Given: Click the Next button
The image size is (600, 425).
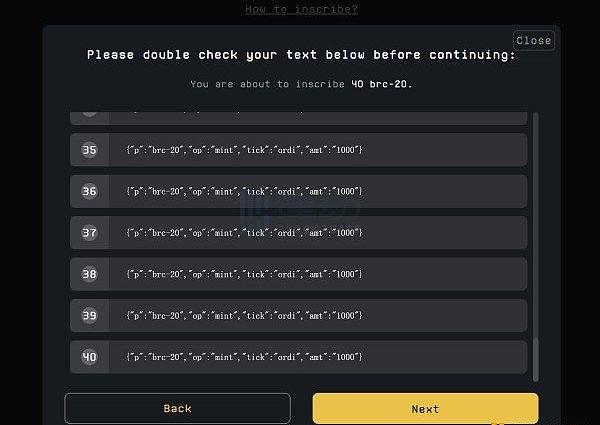Looking at the screenshot, I should (425, 409).
